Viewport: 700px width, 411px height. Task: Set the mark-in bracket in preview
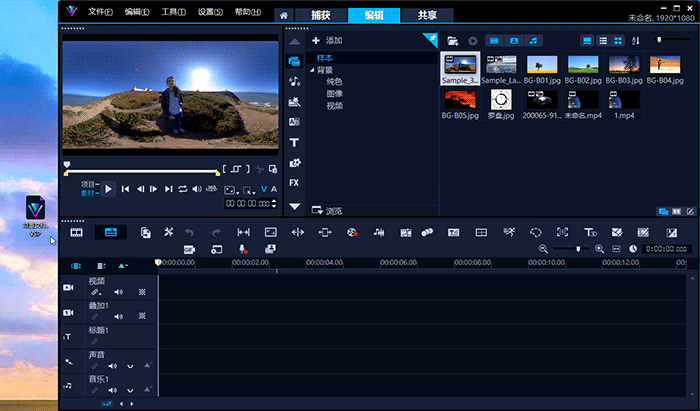[225, 169]
